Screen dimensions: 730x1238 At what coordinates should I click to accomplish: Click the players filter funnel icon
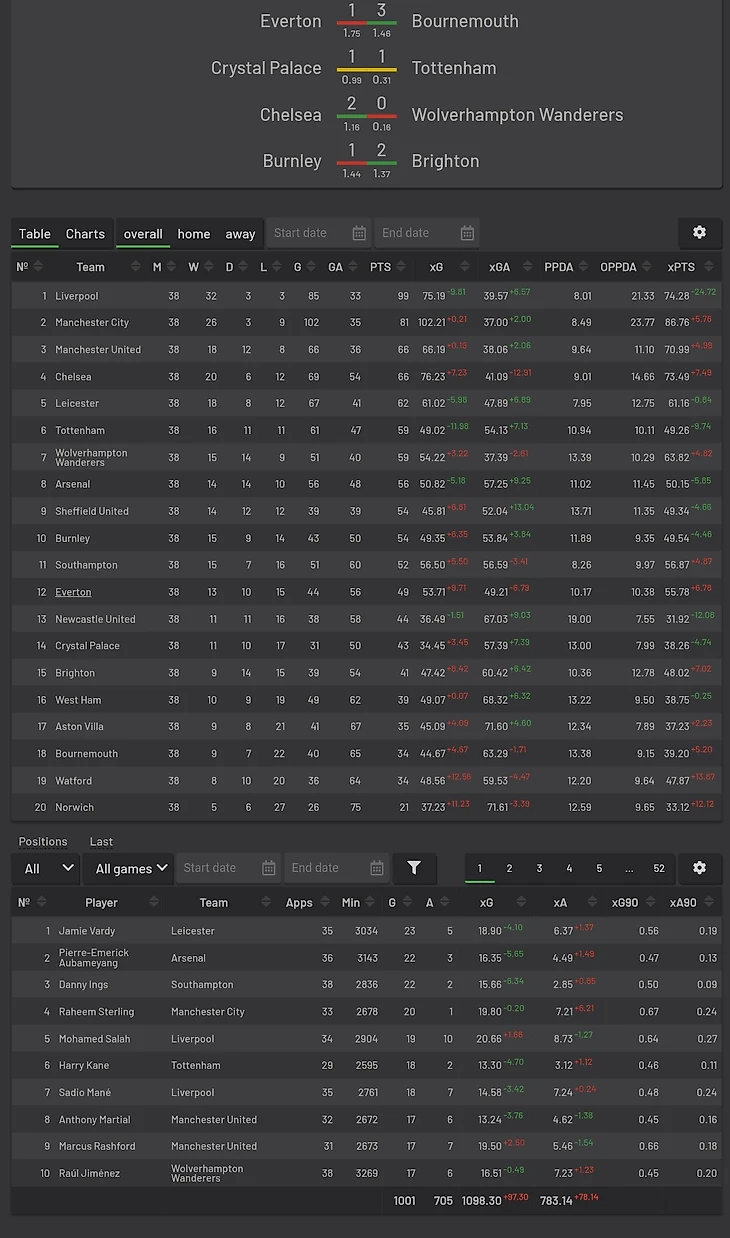coord(414,868)
